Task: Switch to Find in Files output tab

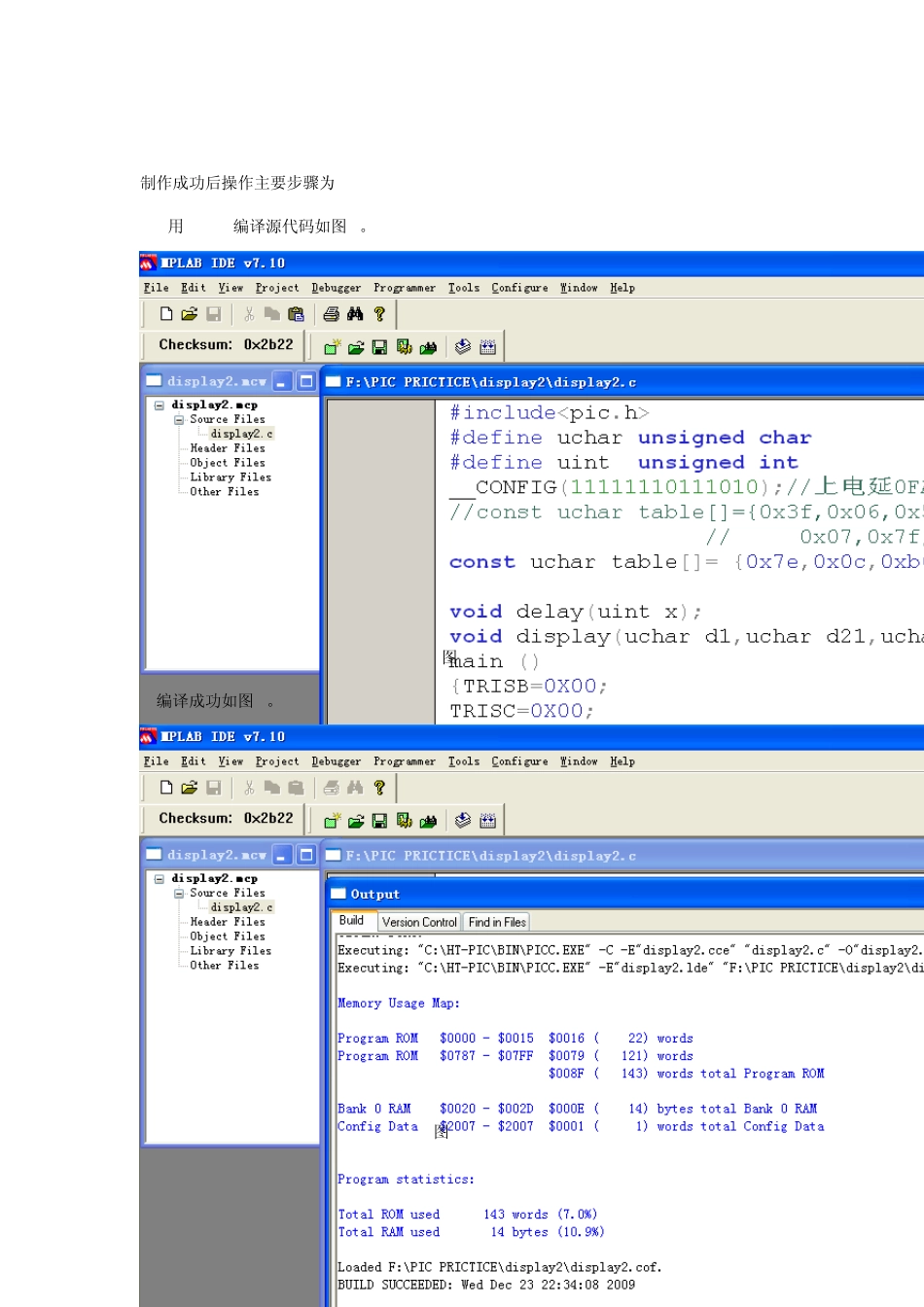Action: [x=497, y=922]
